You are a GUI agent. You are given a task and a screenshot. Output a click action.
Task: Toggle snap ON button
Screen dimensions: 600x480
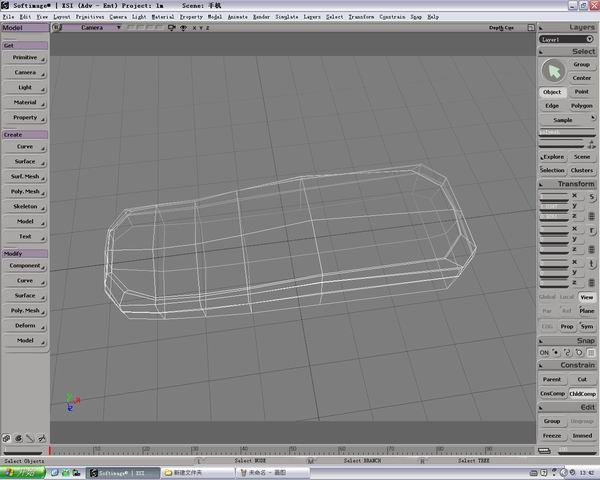point(544,353)
